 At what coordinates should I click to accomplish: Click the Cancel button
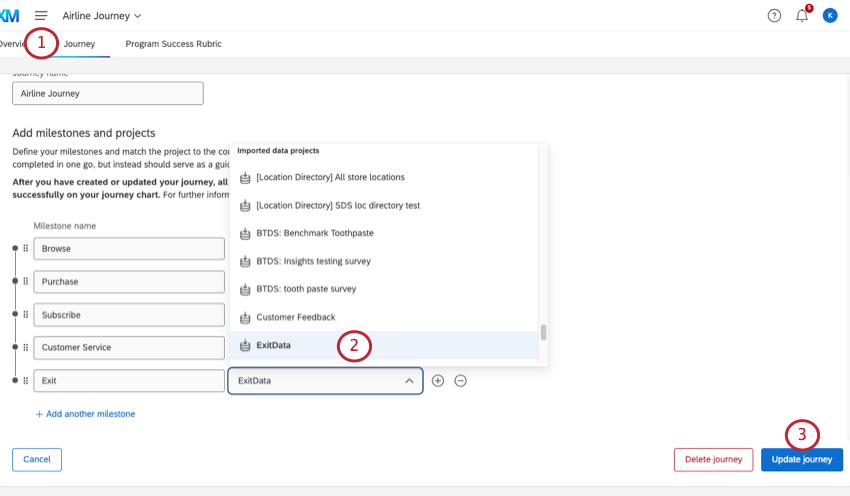[37, 459]
